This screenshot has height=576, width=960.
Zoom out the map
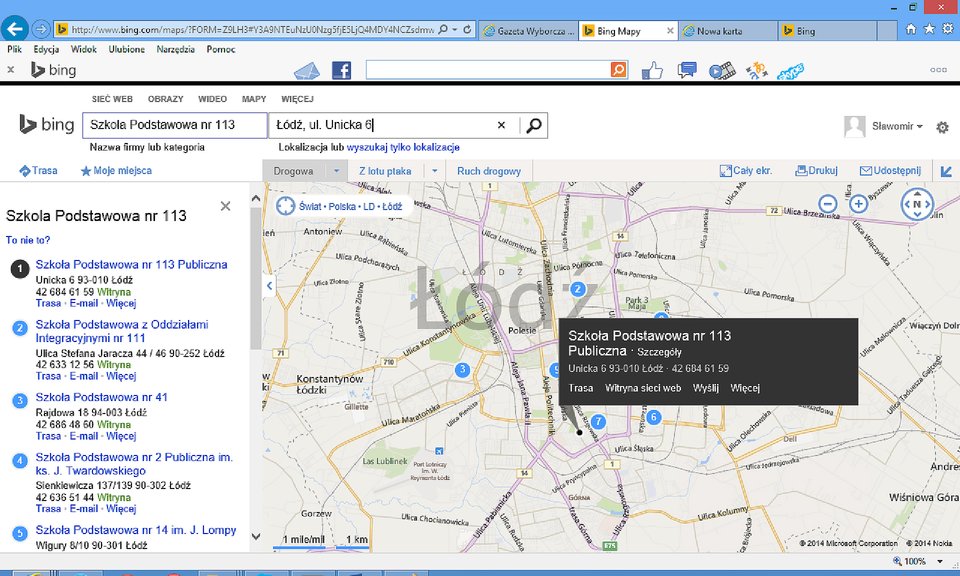(827, 203)
